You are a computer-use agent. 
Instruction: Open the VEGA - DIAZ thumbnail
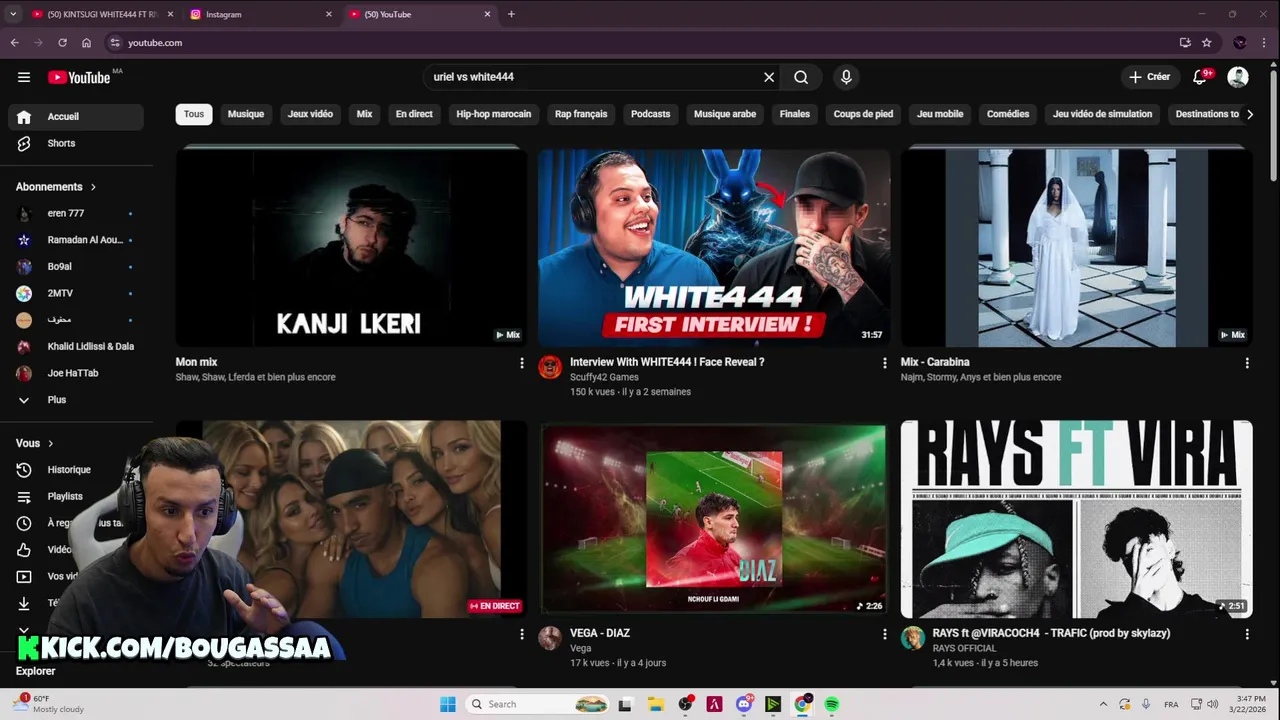[x=714, y=519]
